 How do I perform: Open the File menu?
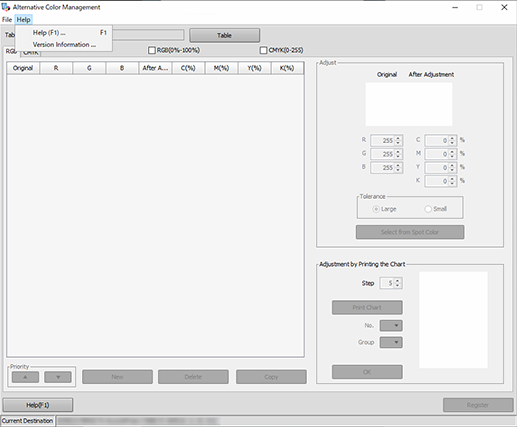7,20
